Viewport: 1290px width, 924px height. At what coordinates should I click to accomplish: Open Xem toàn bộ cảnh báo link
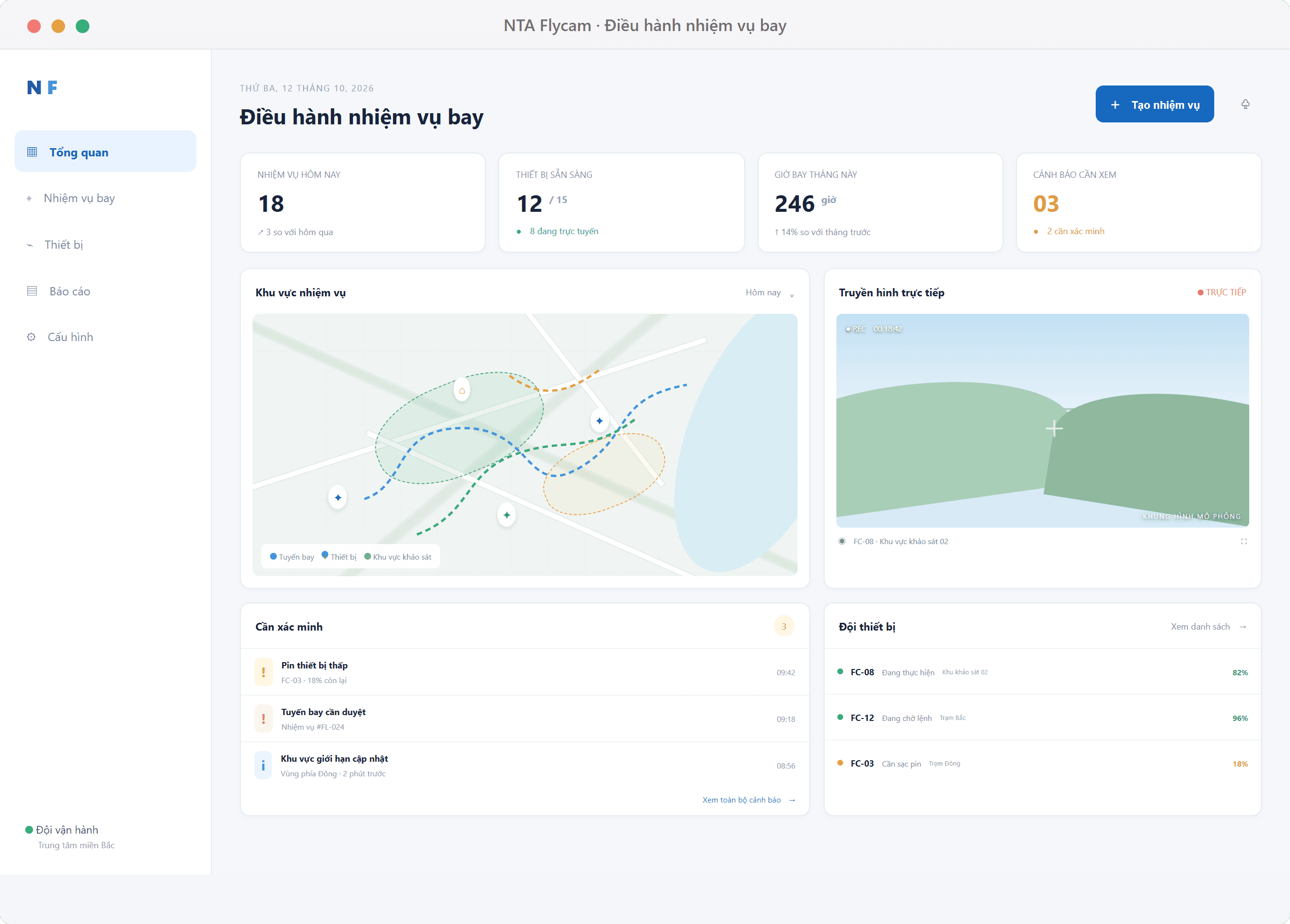(748, 800)
